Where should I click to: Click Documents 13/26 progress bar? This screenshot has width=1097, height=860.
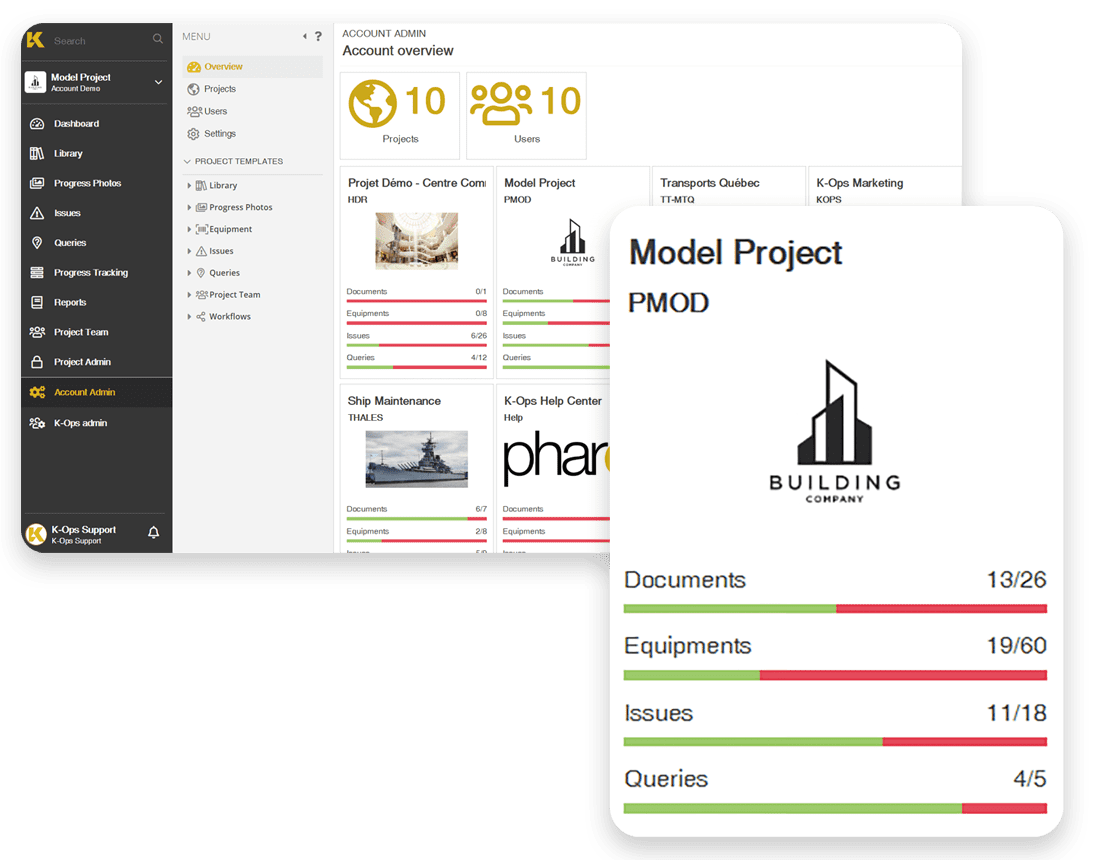pos(835,609)
